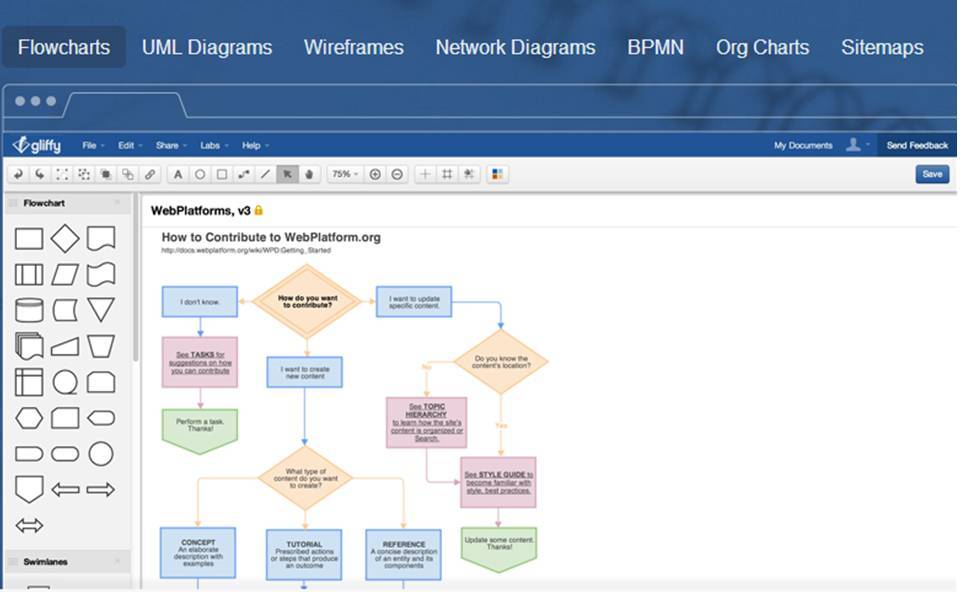Toggle snap to grid button
The height and width of the screenshot is (592, 960).
coord(469,174)
